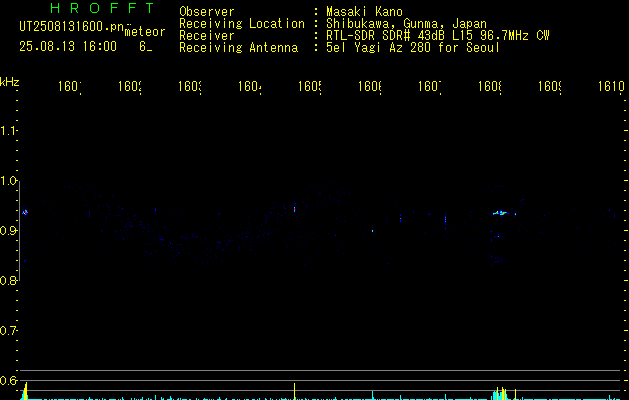Click 5el Yagi Az 280 for Seoul
Image resolution: width=629 pixels, height=400 pixels.
413,48
